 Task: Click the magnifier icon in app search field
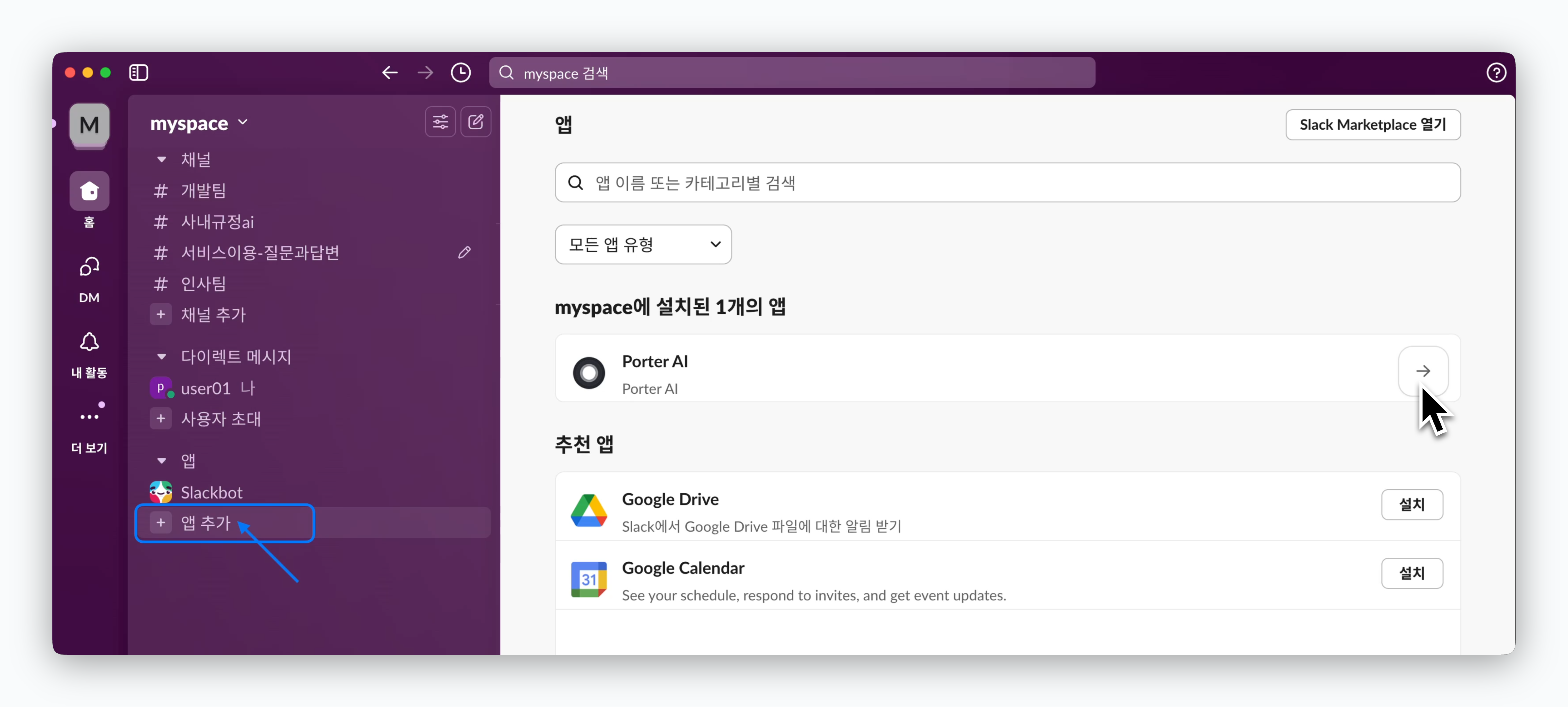pyautogui.click(x=575, y=183)
